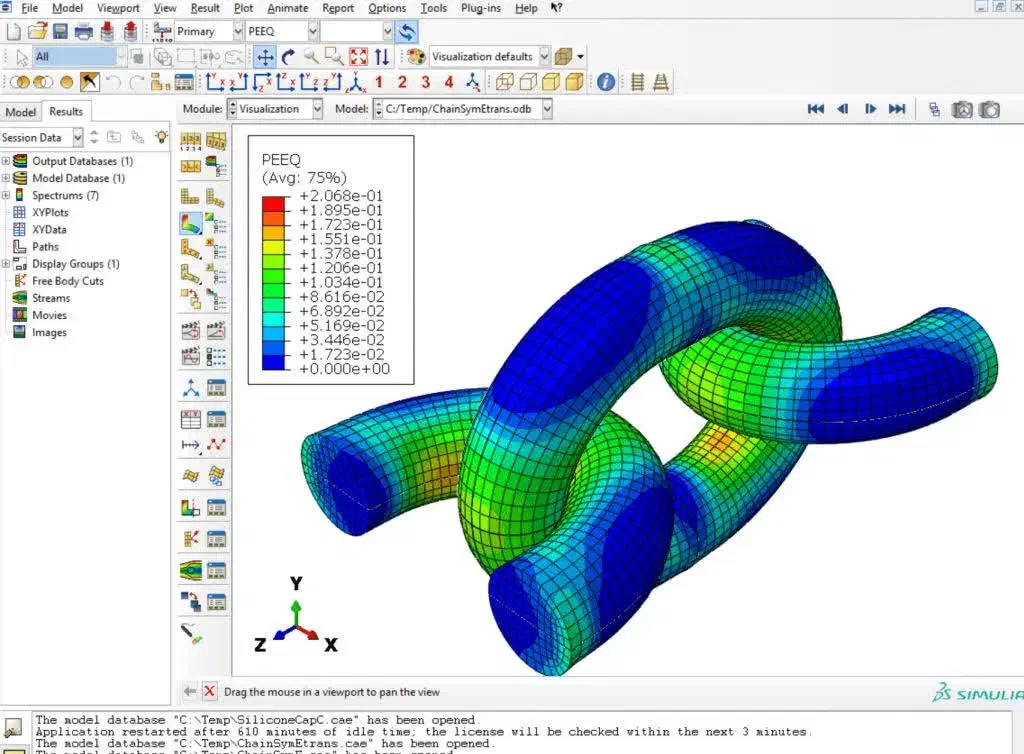Screen dimensions: 1024x754
Task: Toggle the parallel view icon
Action: 637,82
